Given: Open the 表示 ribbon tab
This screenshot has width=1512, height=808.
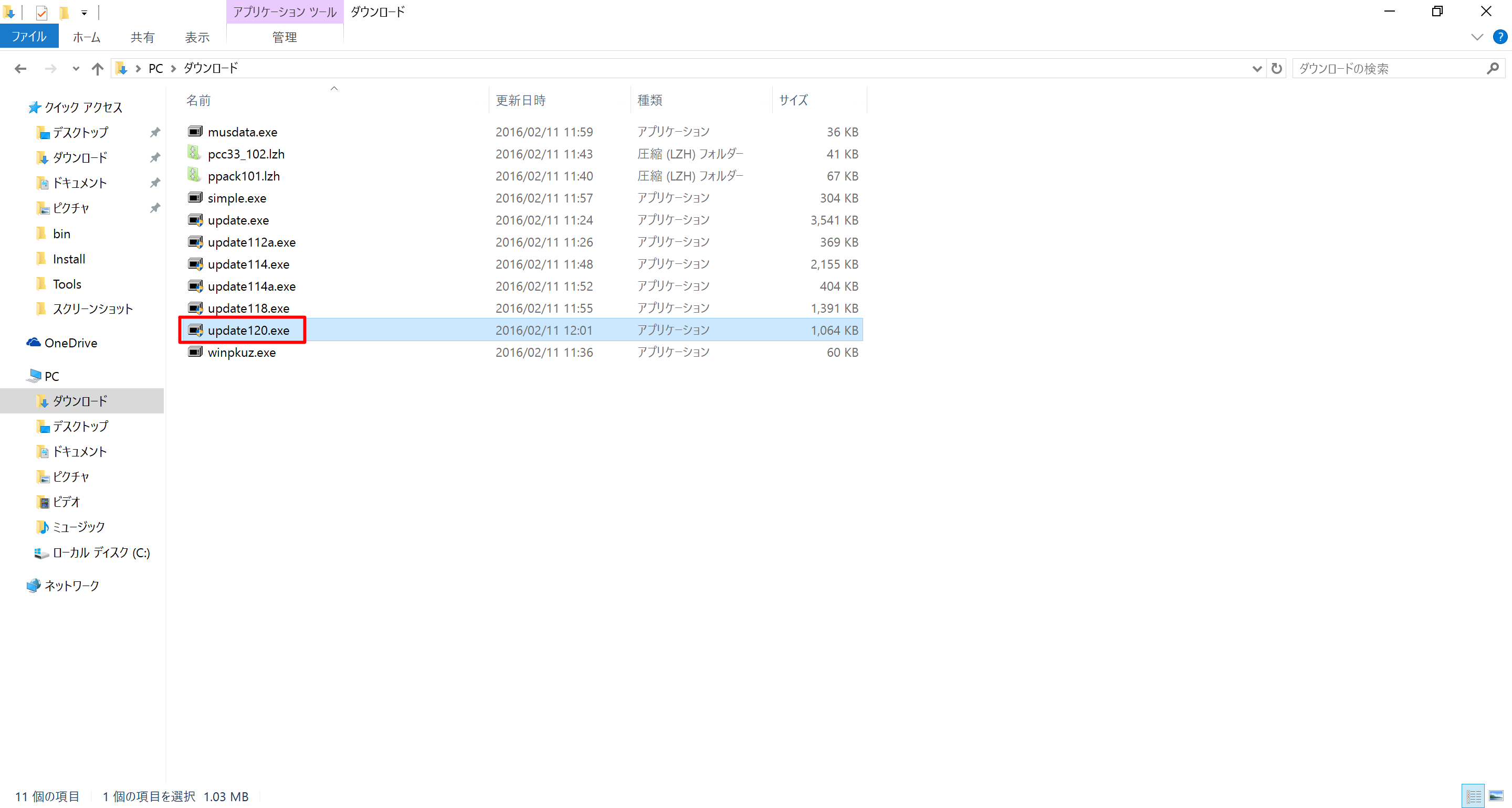Looking at the screenshot, I should coord(197,37).
